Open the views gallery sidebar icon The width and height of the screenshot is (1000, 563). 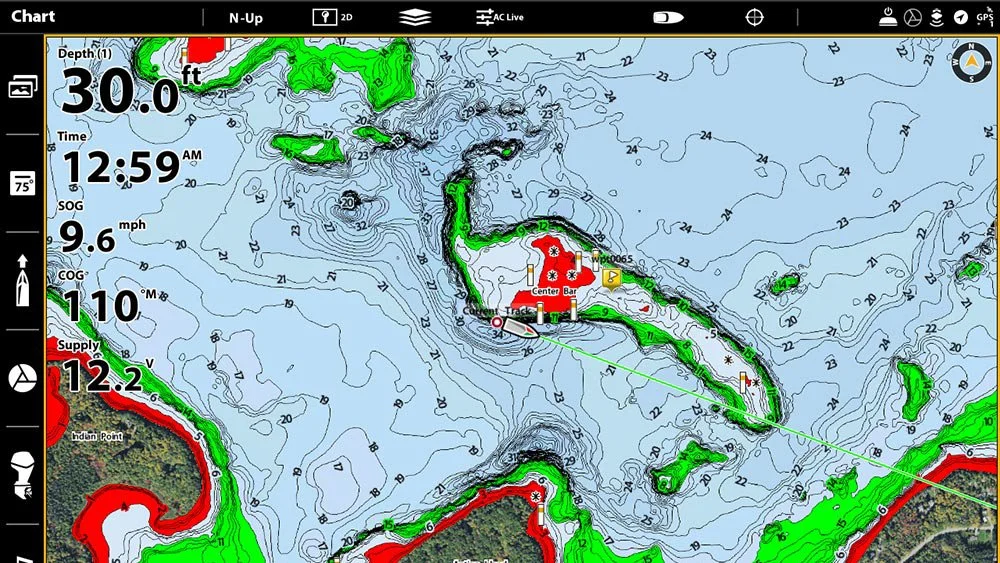(22, 86)
